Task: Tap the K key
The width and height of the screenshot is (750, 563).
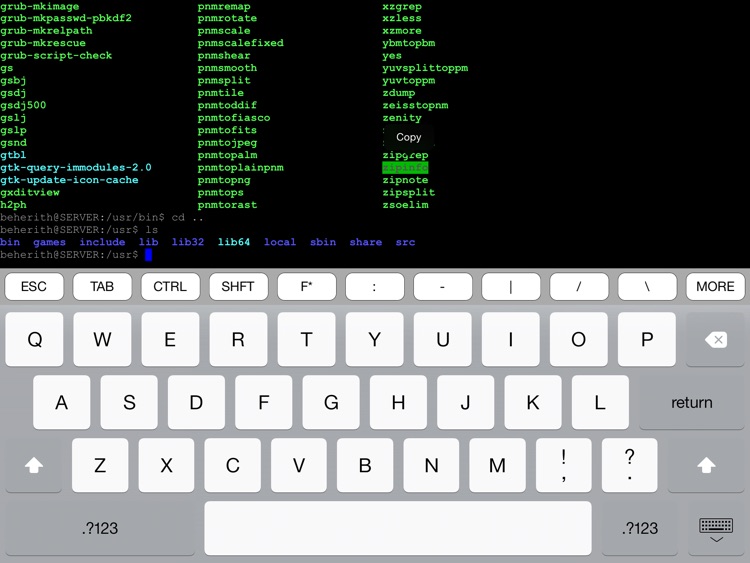Action: (x=533, y=402)
